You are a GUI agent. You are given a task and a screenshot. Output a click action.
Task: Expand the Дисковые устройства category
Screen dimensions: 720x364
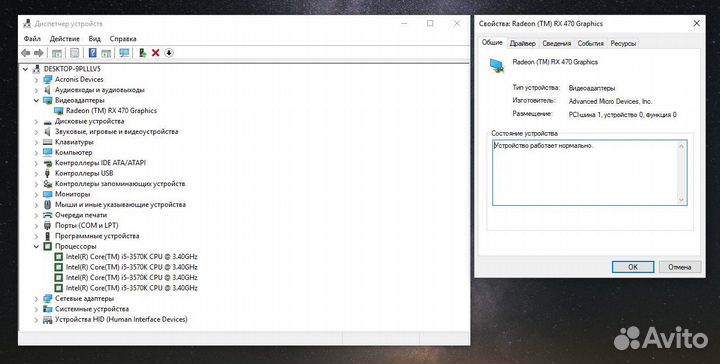pos(36,122)
